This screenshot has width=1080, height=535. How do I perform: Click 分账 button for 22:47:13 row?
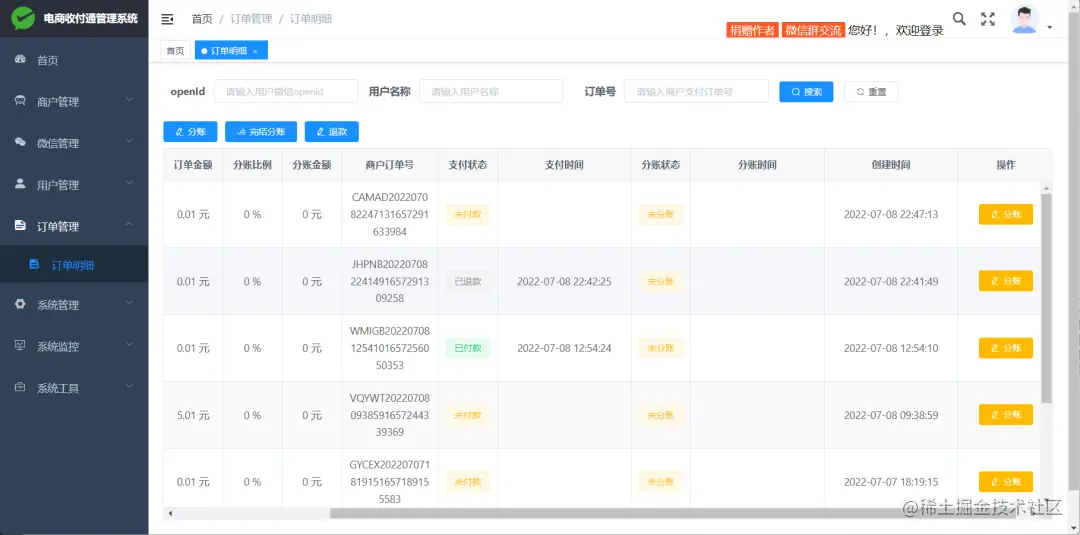point(1006,214)
